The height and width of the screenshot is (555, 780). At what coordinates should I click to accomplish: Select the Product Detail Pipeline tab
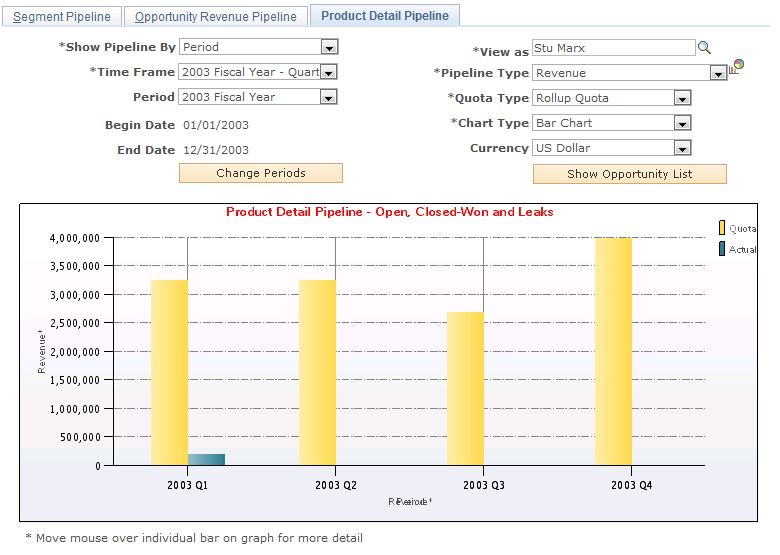[x=385, y=15]
